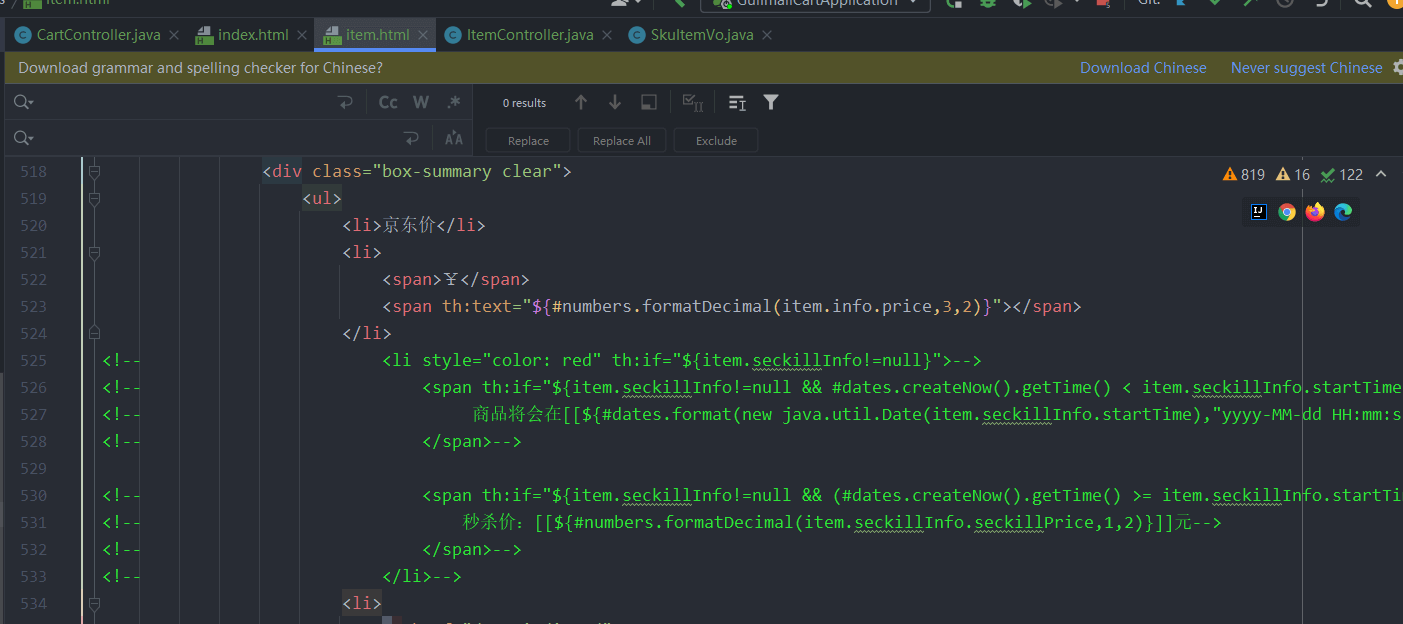Open preview in built-in IntelliJ browser

point(1259,212)
